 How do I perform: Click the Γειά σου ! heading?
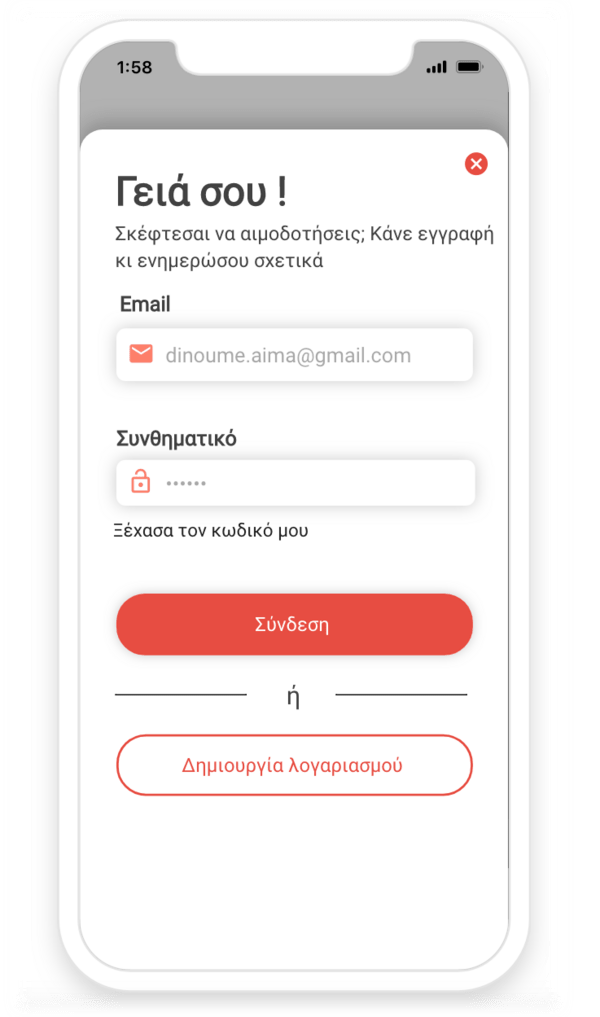(201, 192)
